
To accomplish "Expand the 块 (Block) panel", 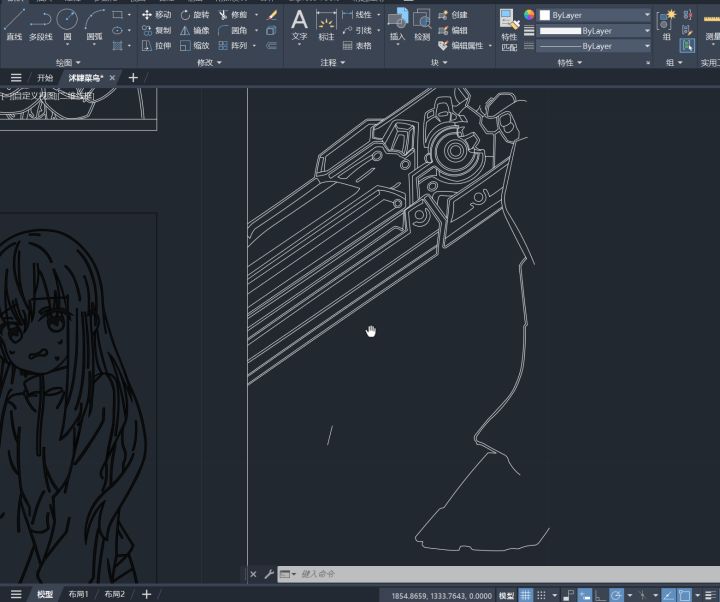I will (439, 62).
